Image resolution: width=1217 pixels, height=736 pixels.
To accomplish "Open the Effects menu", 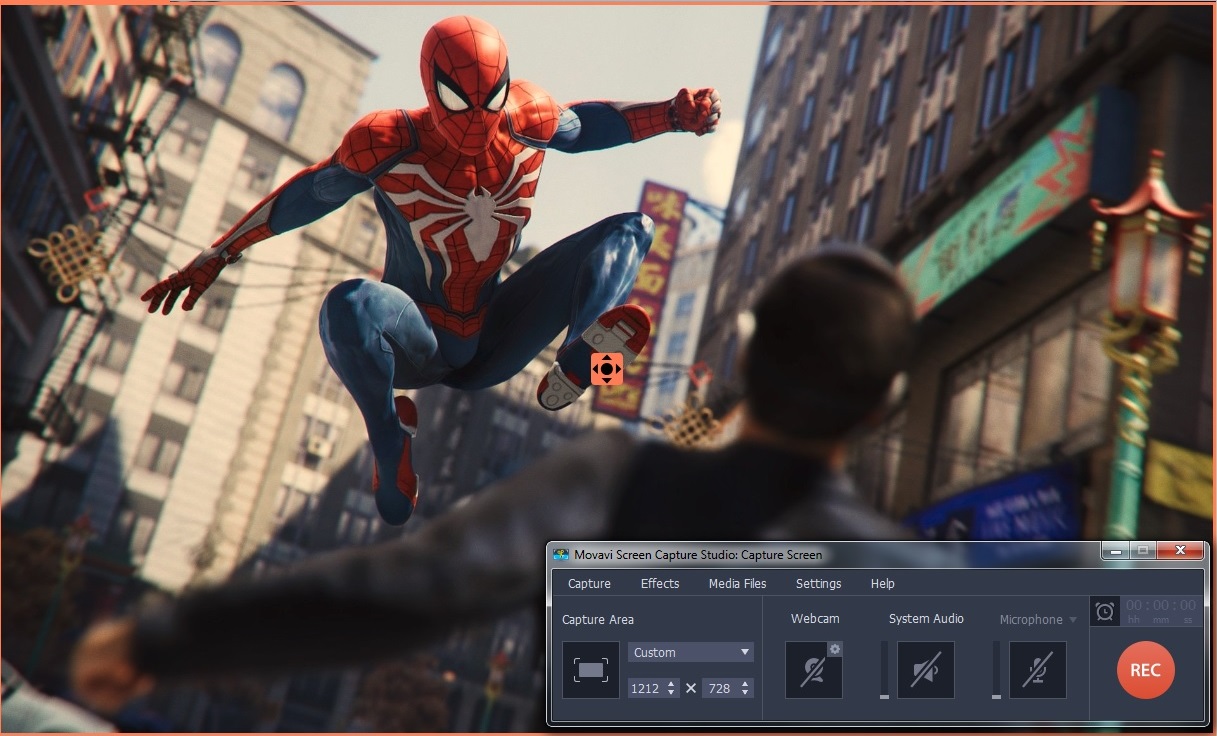I will point(660,583).
